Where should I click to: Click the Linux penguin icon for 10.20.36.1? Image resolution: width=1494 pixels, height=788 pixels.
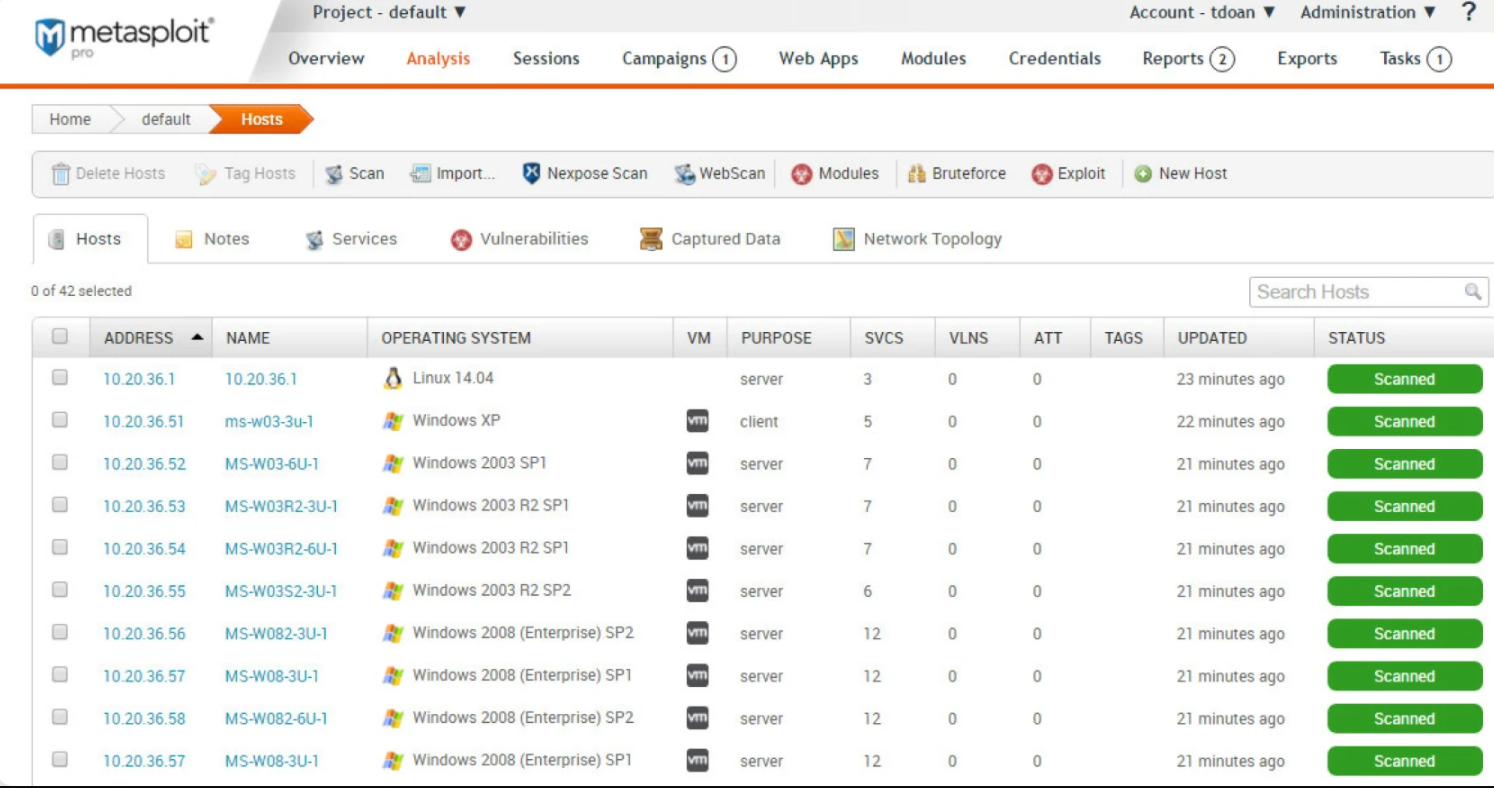point(393,378)
